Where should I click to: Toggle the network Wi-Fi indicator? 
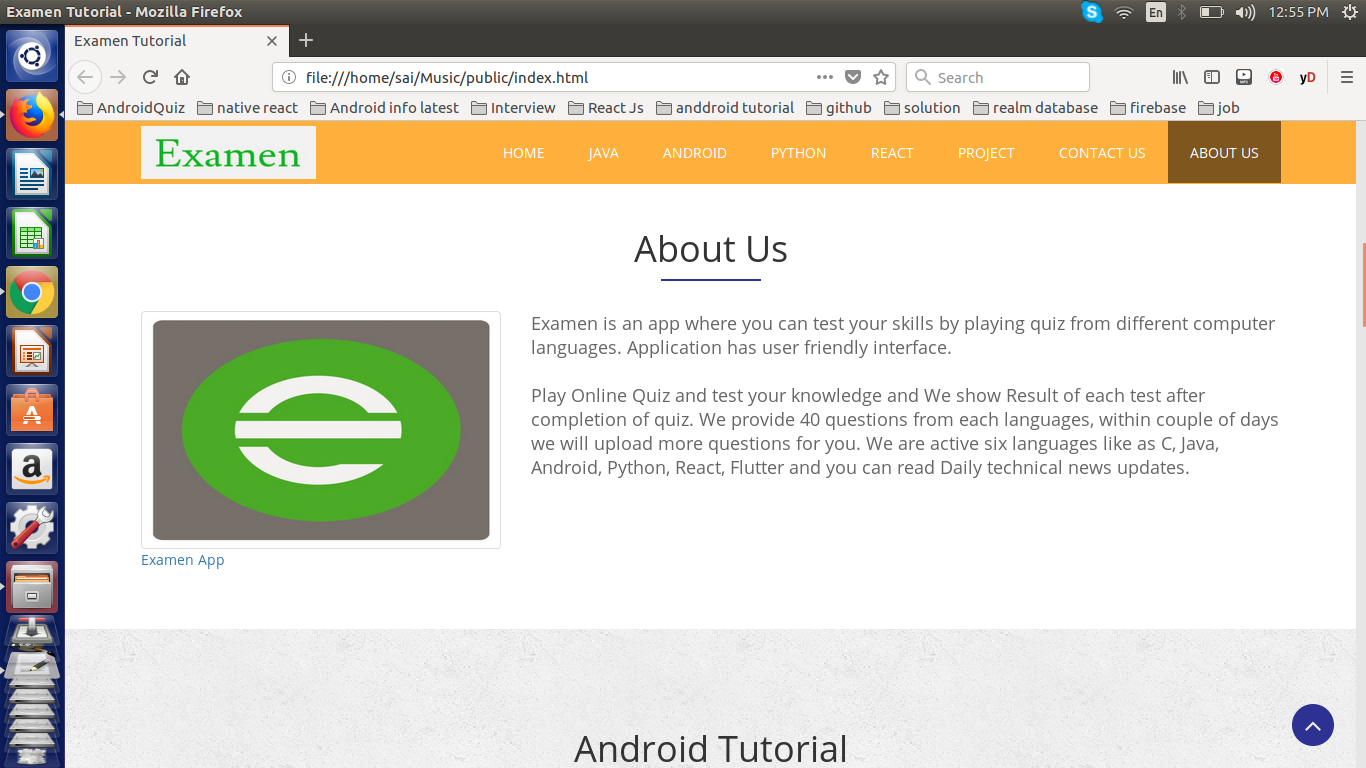[1124, 12]
